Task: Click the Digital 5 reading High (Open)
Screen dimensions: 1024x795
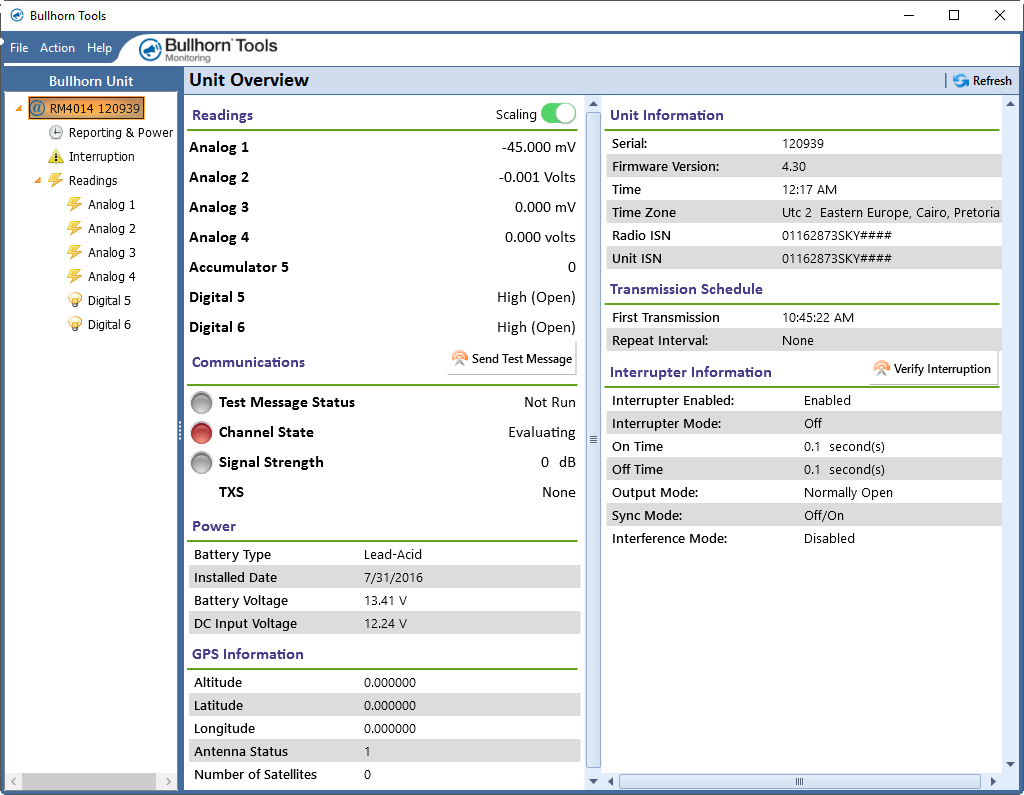Action: [536, 298]
